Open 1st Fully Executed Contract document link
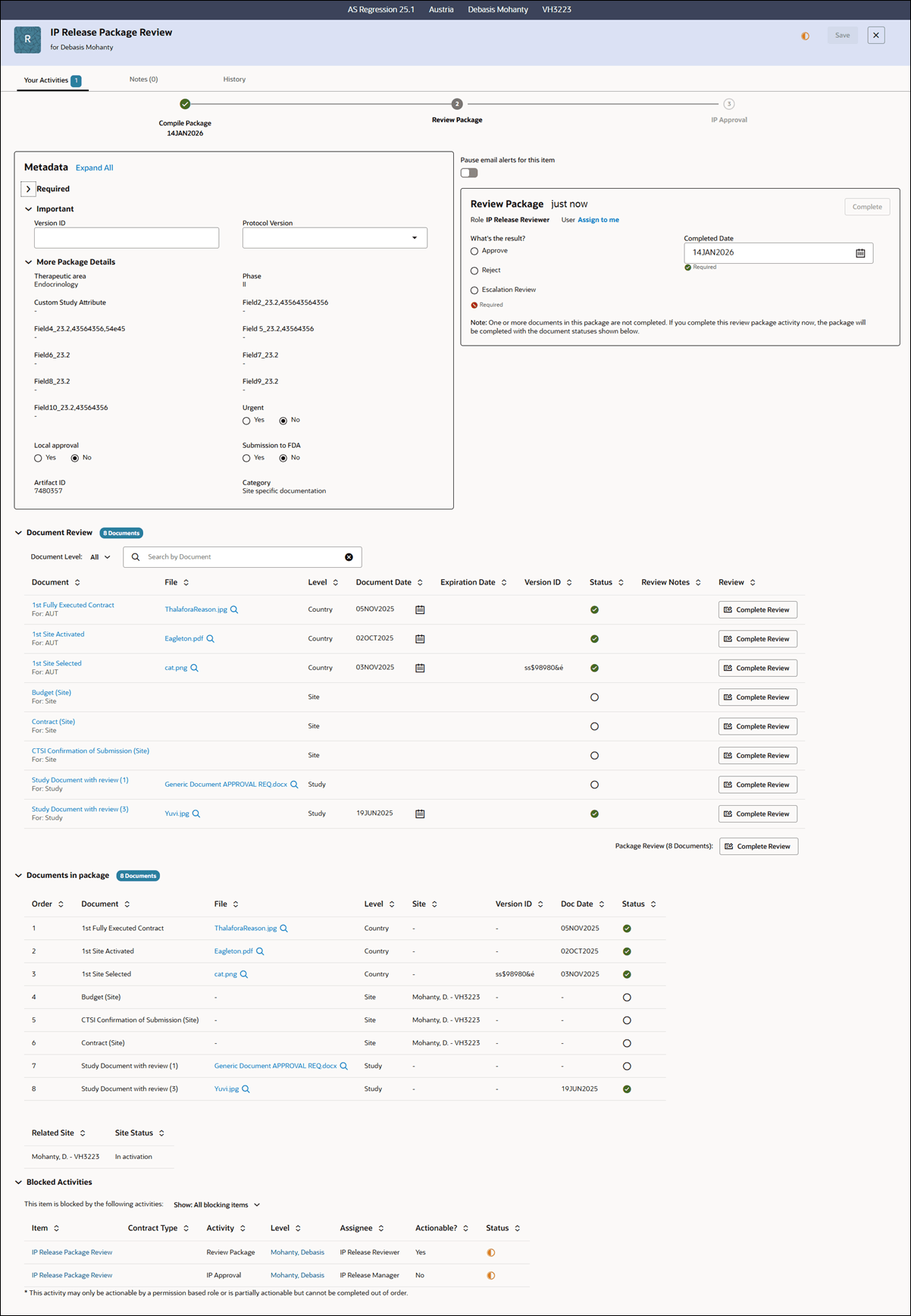The image size is (911, 1316). tap(73, 605)
